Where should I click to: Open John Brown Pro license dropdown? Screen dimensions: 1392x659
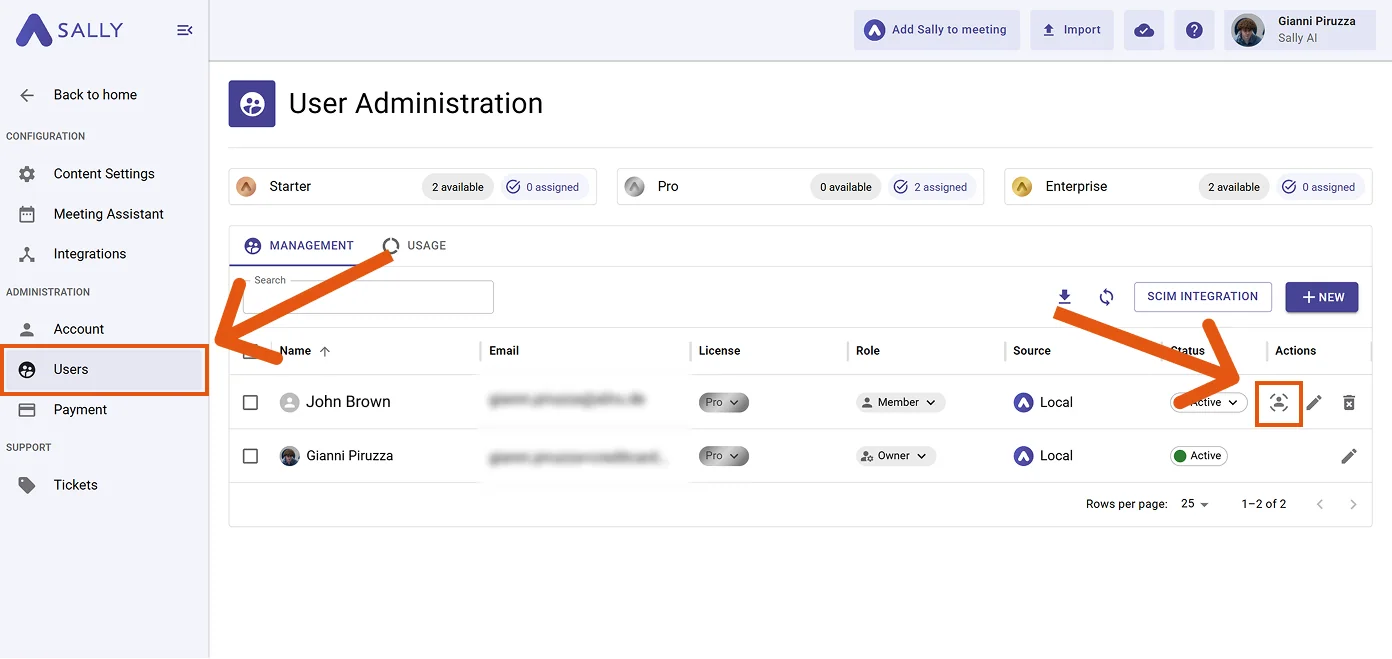click(x=724, y=402)
